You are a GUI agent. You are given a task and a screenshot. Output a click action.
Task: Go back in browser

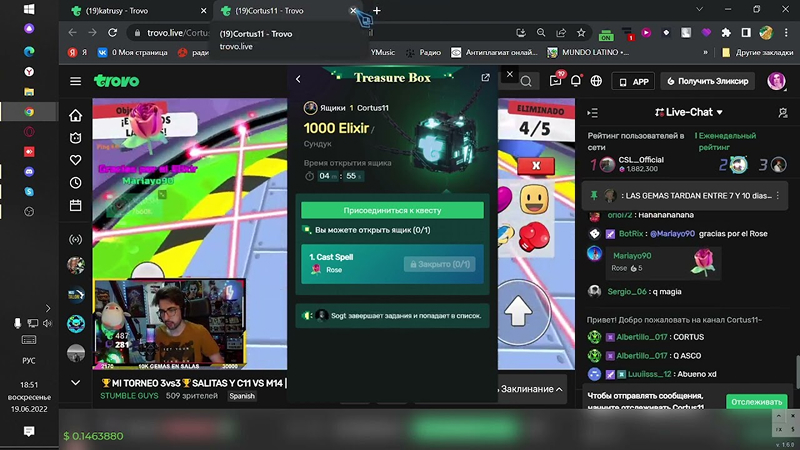coord(72,33)
